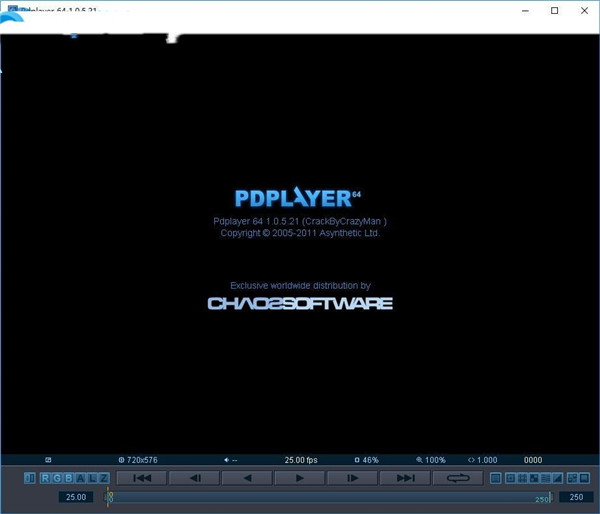Play forward
600x514 pixels.
click(300, 478)
